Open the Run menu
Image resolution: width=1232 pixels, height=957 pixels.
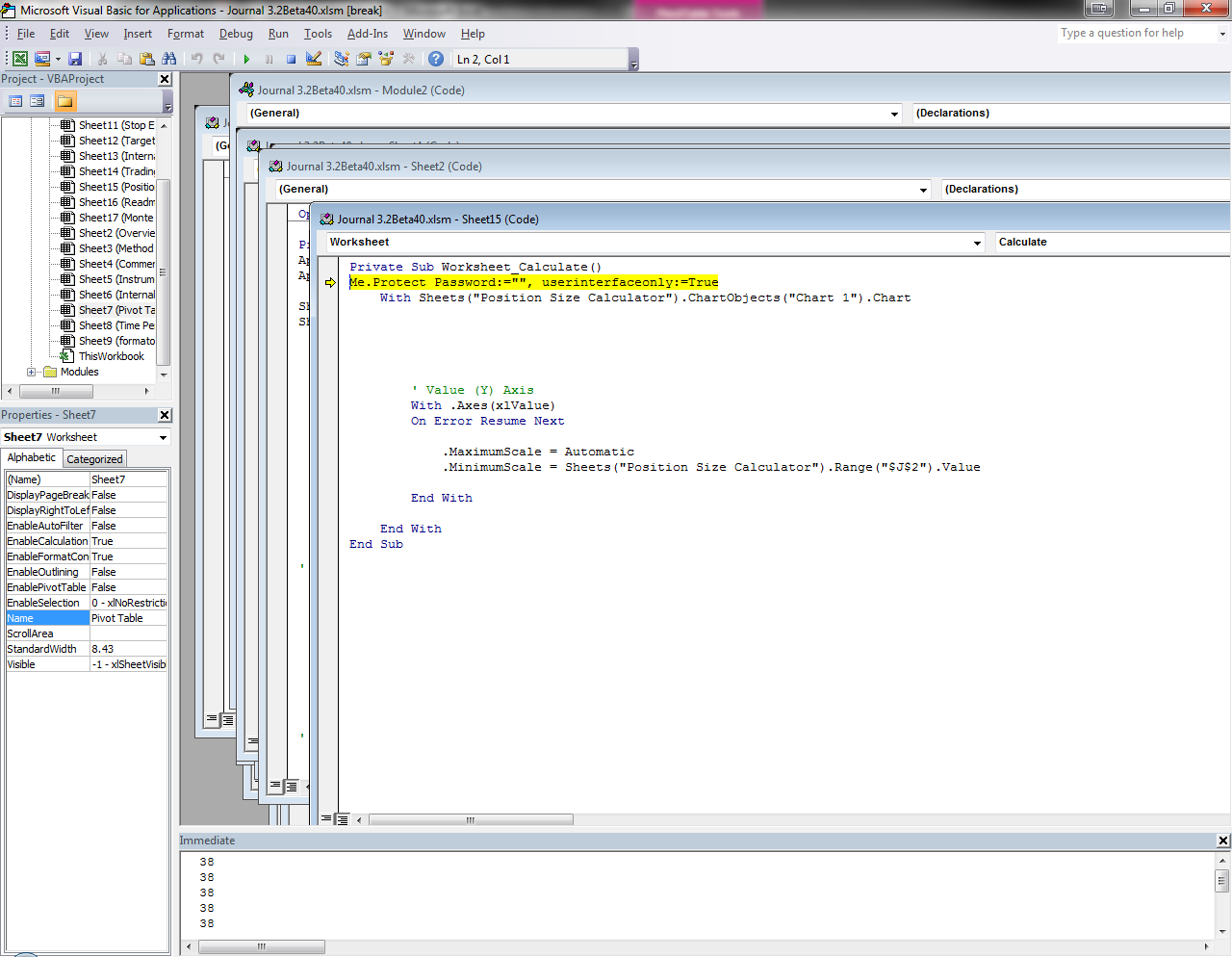pyautogui.click(x=278, y=34)
